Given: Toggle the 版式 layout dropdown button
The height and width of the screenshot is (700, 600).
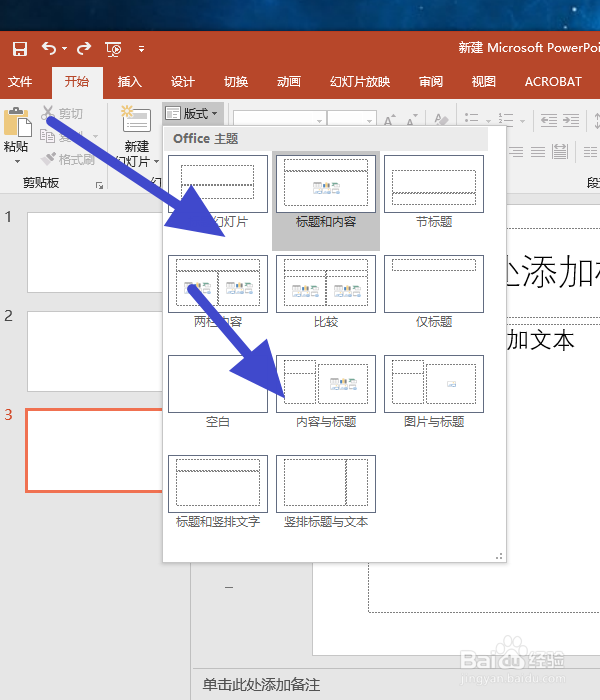Looking at the screenshot, I should (x=192, y=113).
